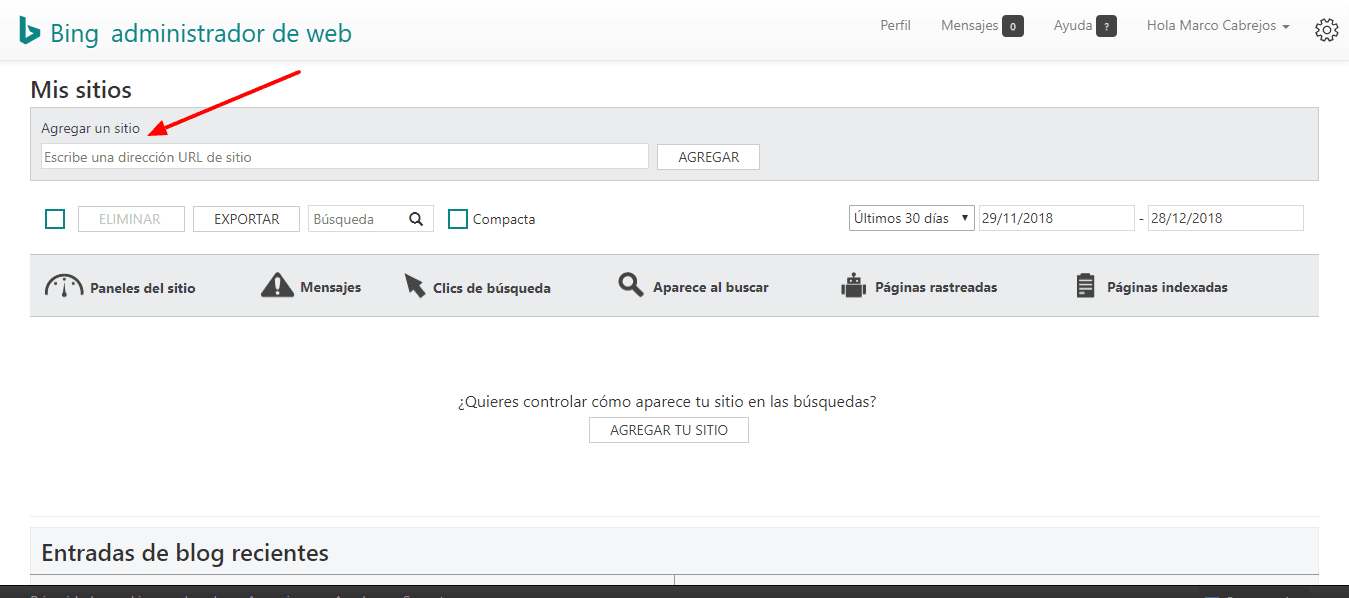The image size is (1349, 598).
Task: Click the Clics de búsqueda cursor icon
Action: (x=415, y=286)
